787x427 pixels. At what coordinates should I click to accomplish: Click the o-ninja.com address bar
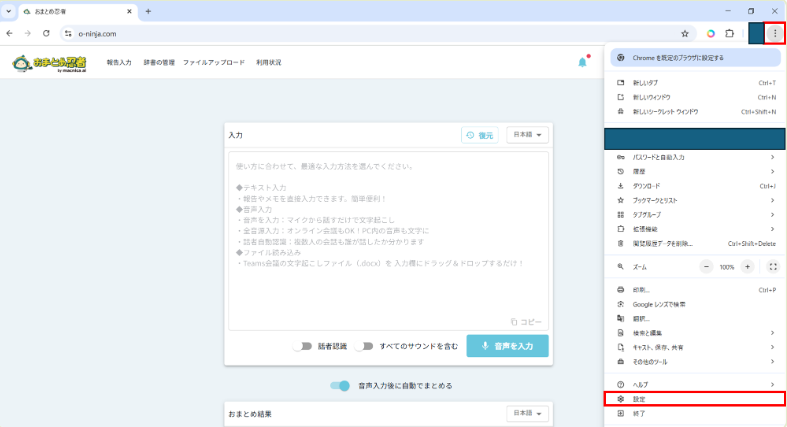pyautogui.click(x=376, y=34)
